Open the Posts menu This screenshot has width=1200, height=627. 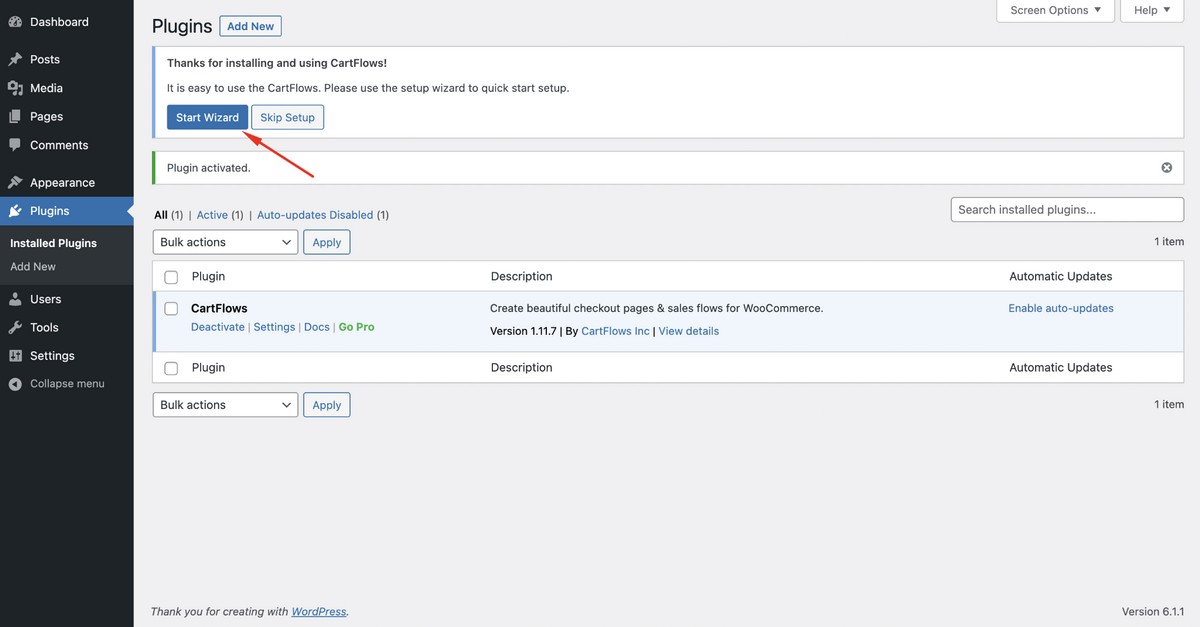click(45, 60)
